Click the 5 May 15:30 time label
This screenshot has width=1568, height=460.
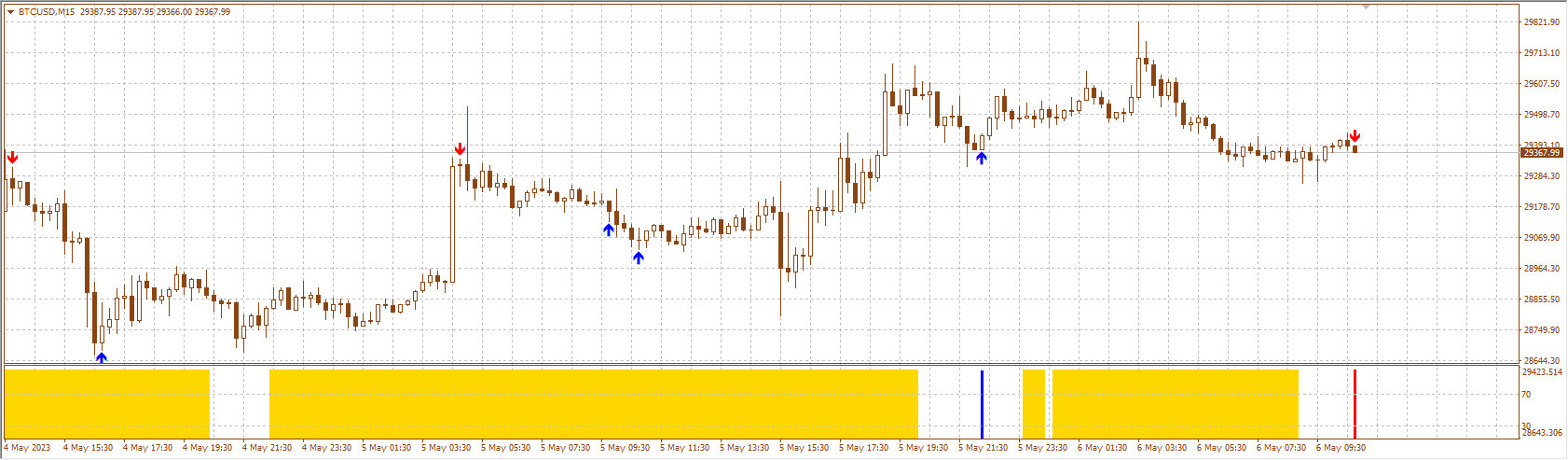click(804, 448)
